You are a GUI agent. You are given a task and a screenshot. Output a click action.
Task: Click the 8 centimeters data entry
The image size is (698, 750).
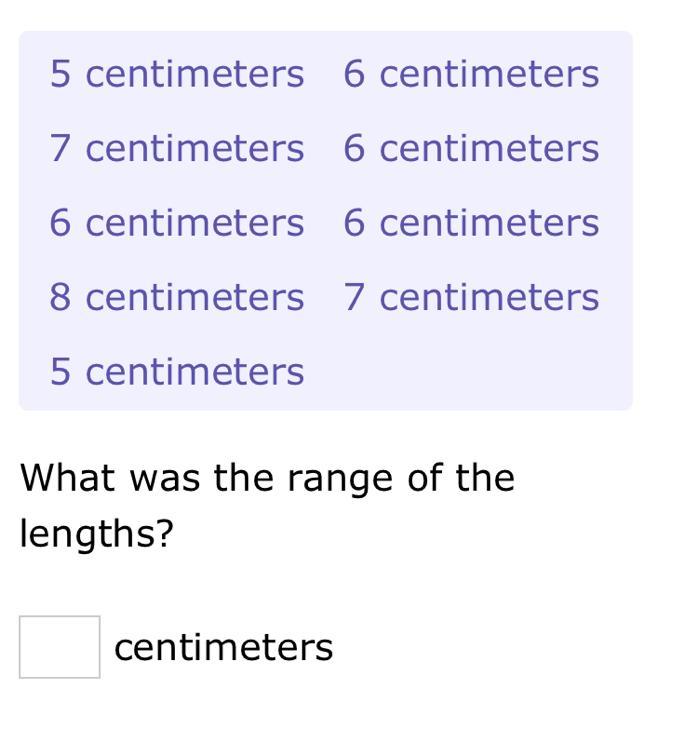pyautogui.click(x=177, y=297)
